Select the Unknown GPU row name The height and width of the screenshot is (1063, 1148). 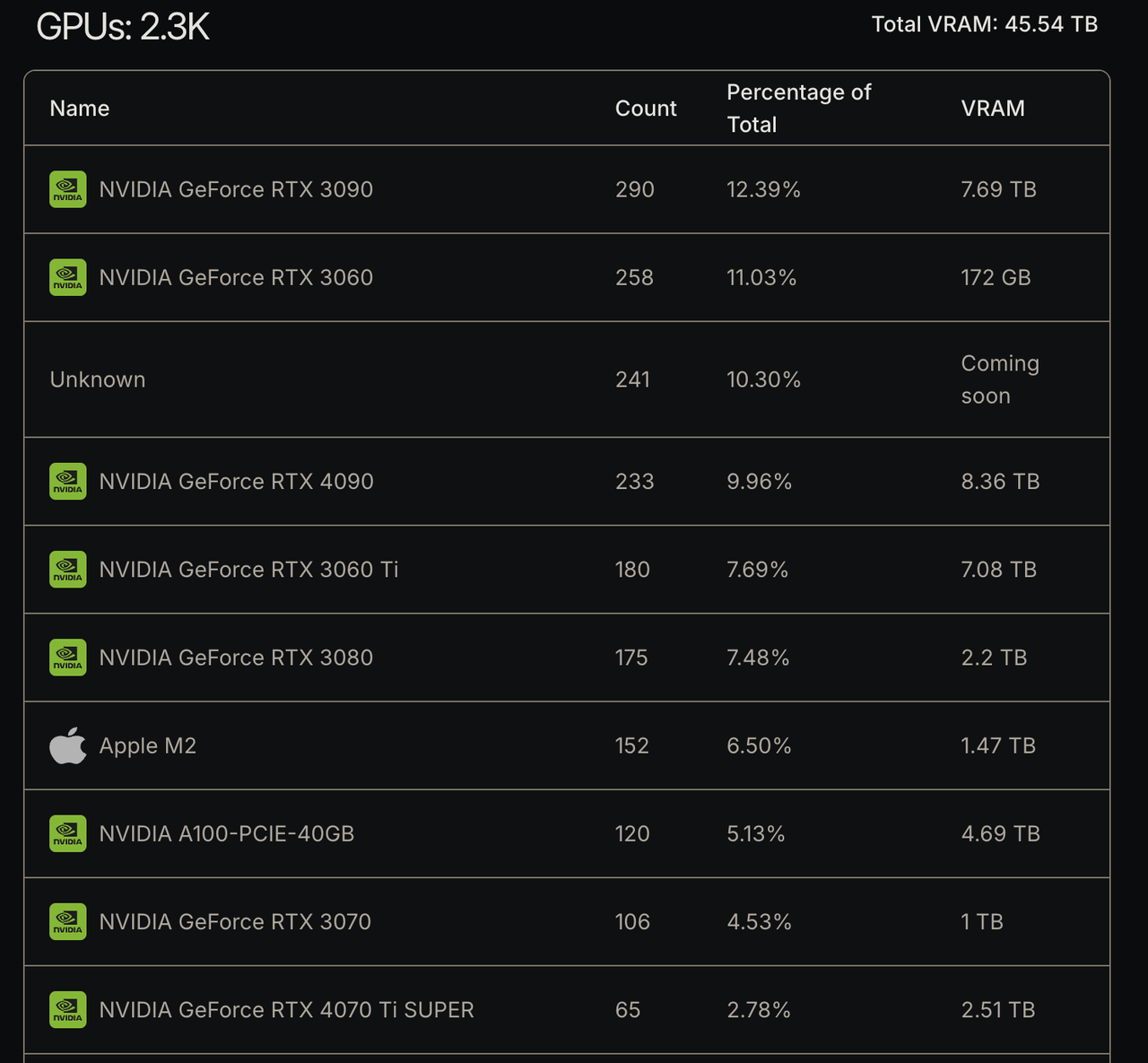pos(98,379)
